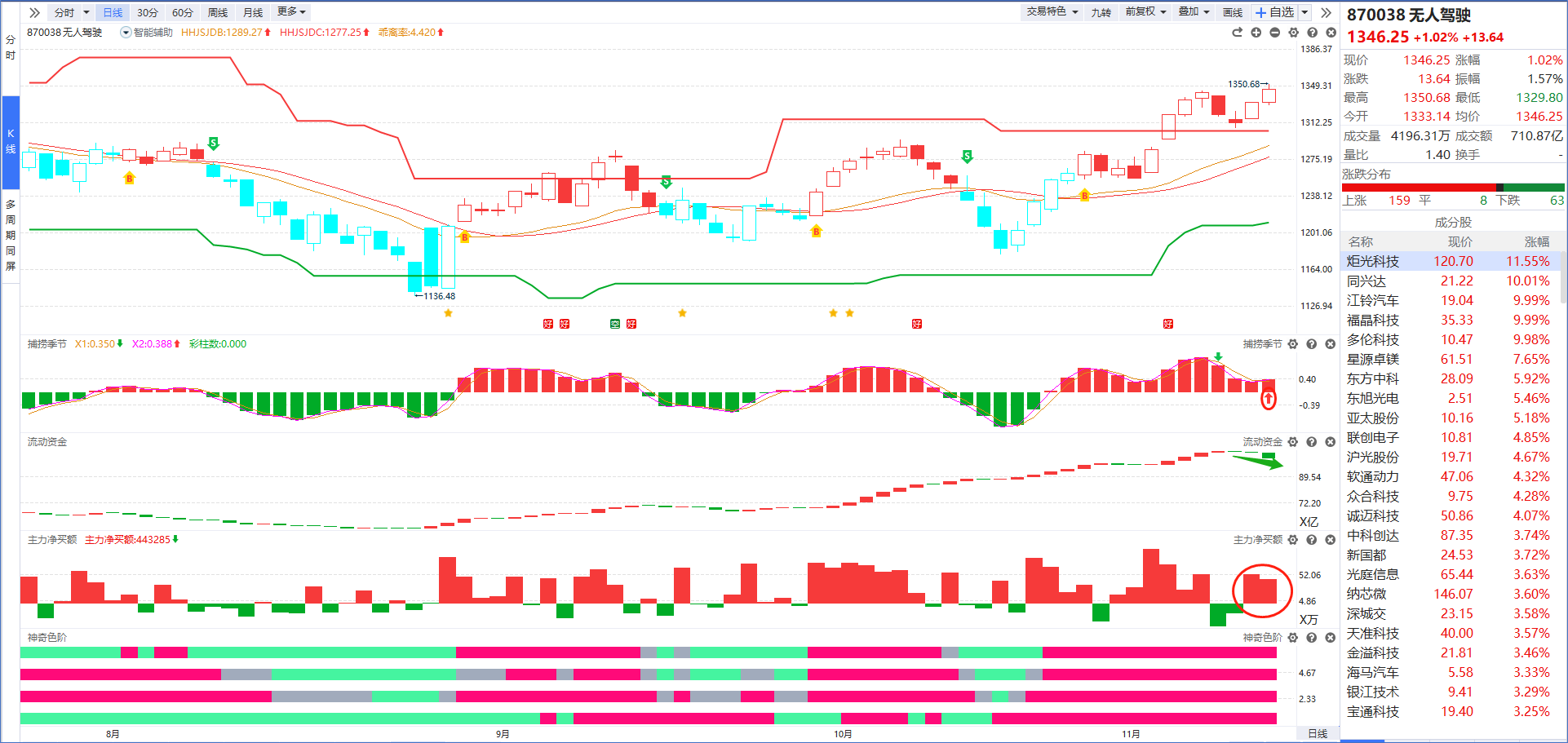The image size is (1568, 743).
Task: Sort constituents by 涨幅 column header
Action: (1537, 241)
